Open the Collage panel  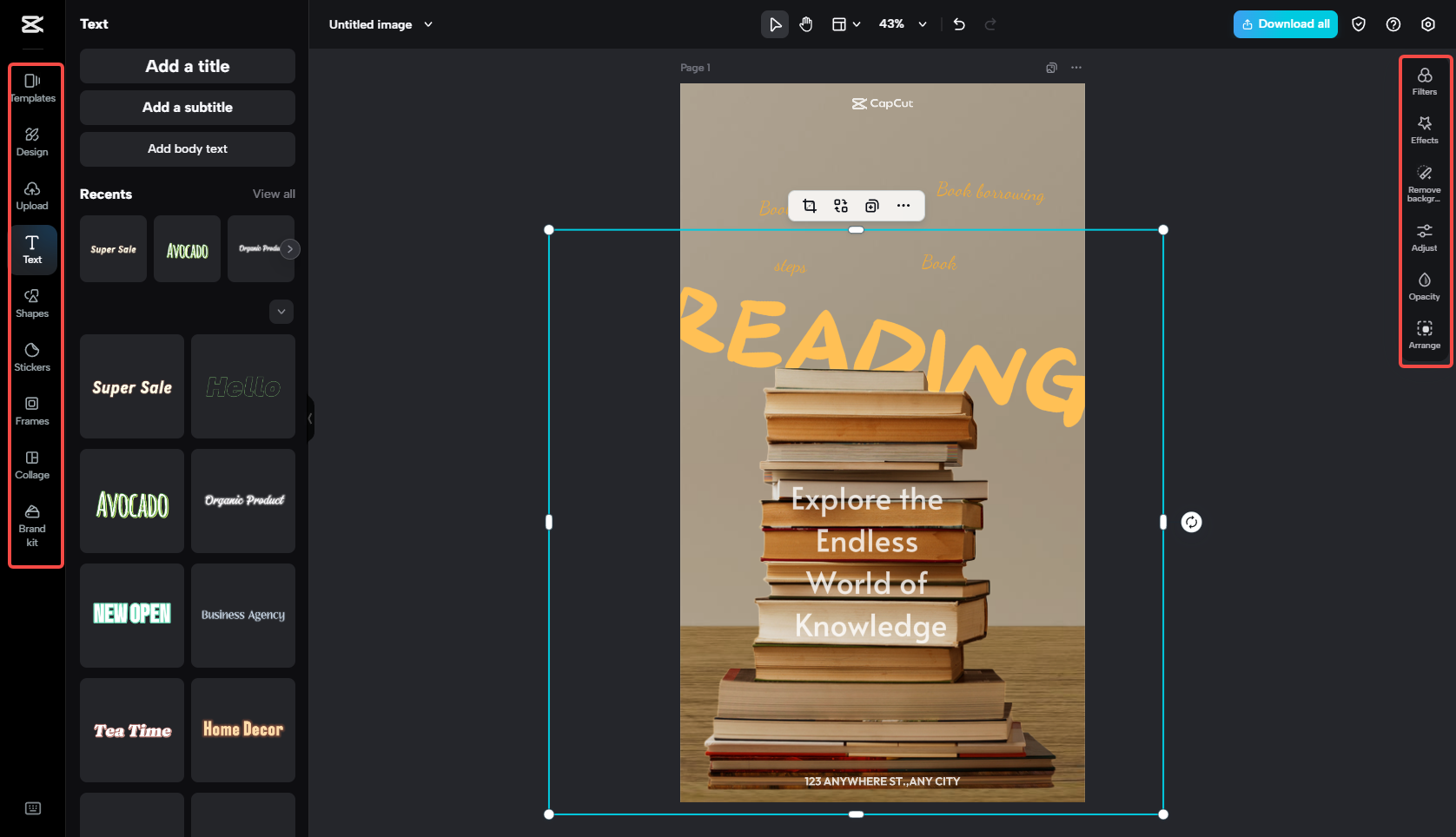(x=32, y=465)
